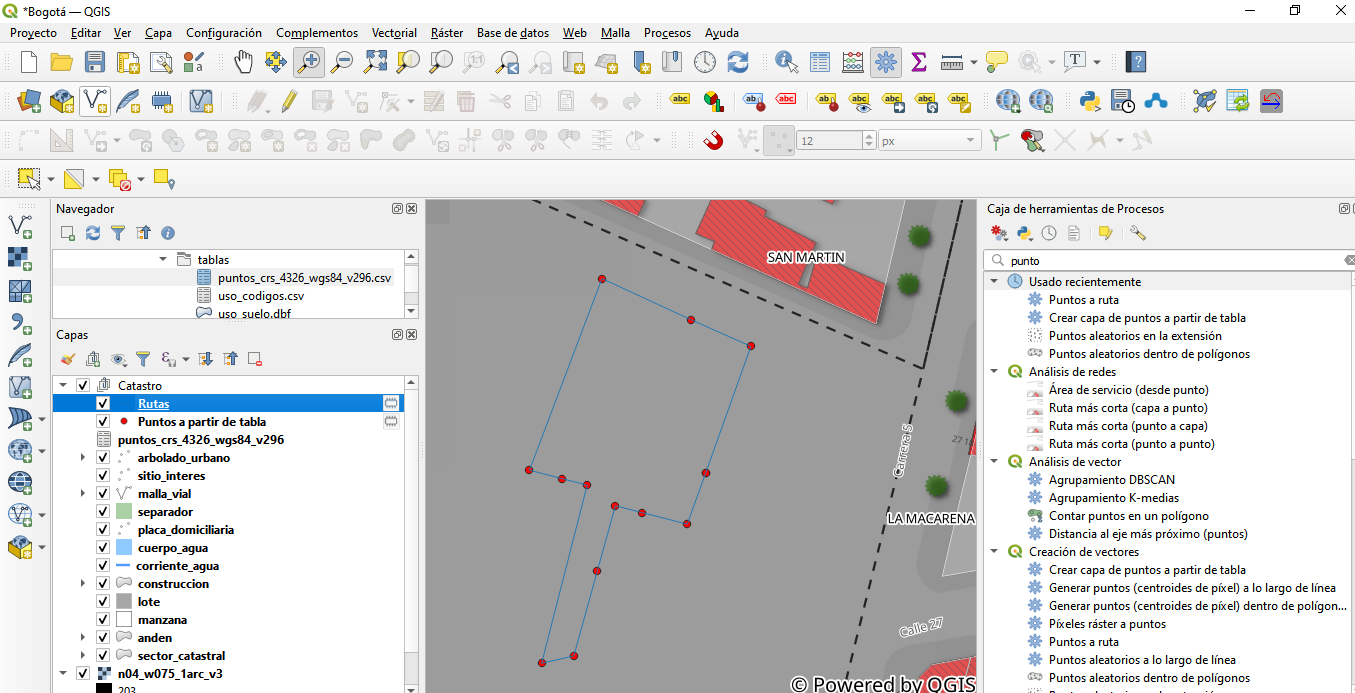Toggle visibility of separador layer
The width and height of the screenshot is (1355, 693).
click(x=102, y=512)
